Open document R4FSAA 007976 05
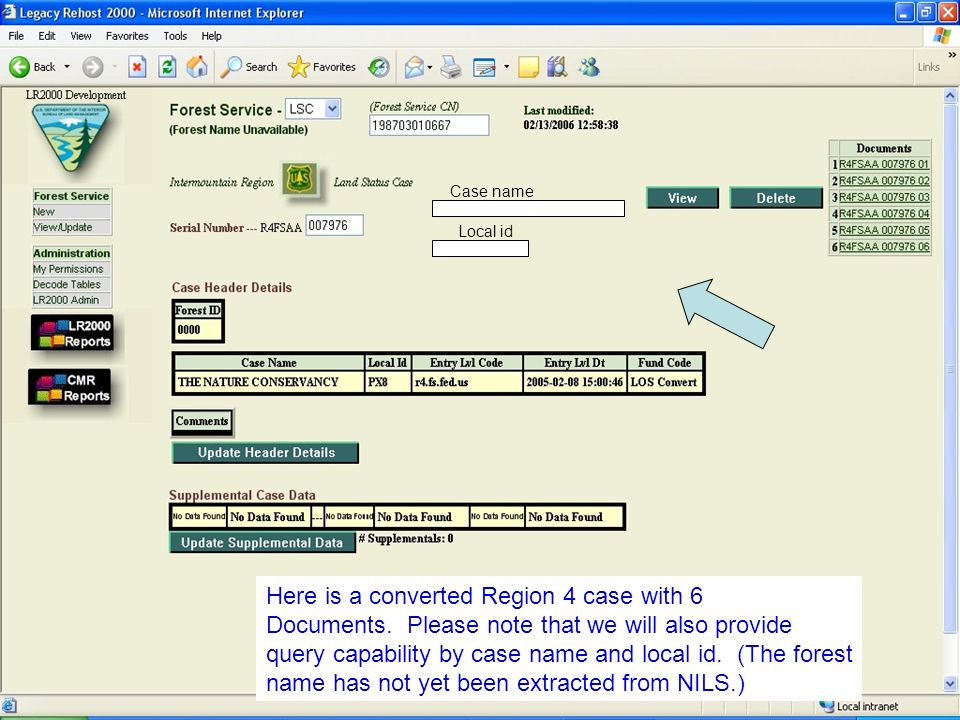Image resolution: width=960 pixels, height=720 pixels. [x=884, y=230]
